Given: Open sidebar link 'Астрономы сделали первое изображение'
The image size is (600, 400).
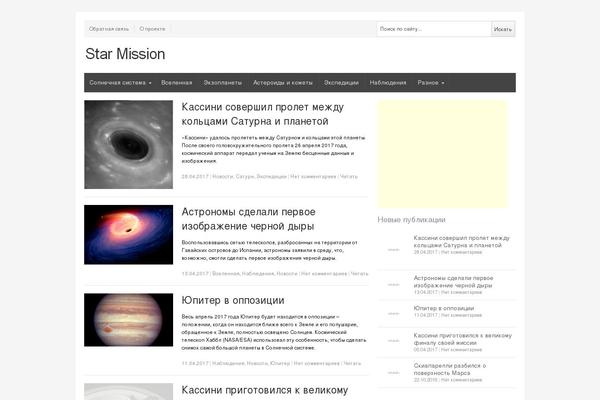Looking at the screenshot, I should coord(453,282).
